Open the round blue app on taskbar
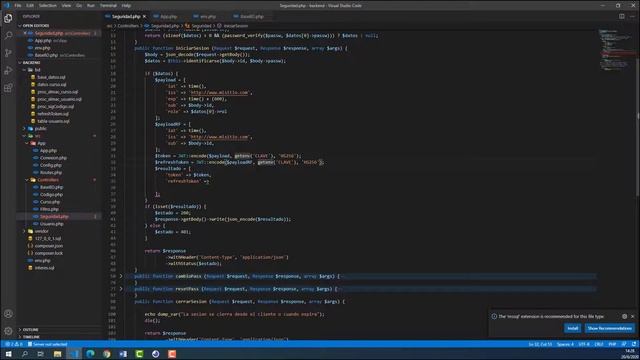 (156, 354)
